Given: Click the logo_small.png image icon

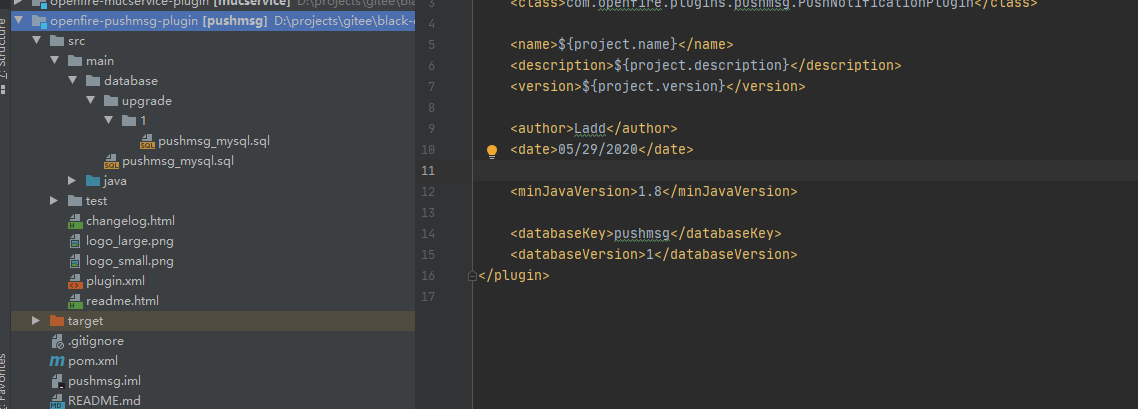Looking at the screenshot, I should pyautogui.click(x=75, y=261).
